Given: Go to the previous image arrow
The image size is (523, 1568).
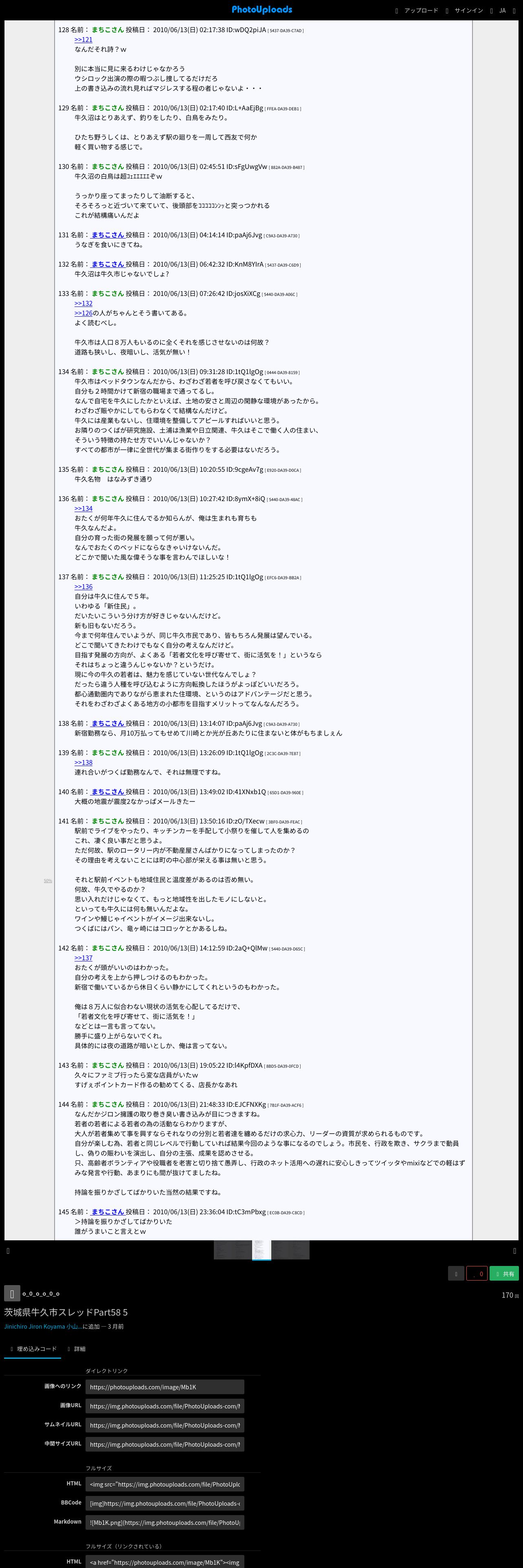Looking at the screenshot, I should click(8, 1250).
